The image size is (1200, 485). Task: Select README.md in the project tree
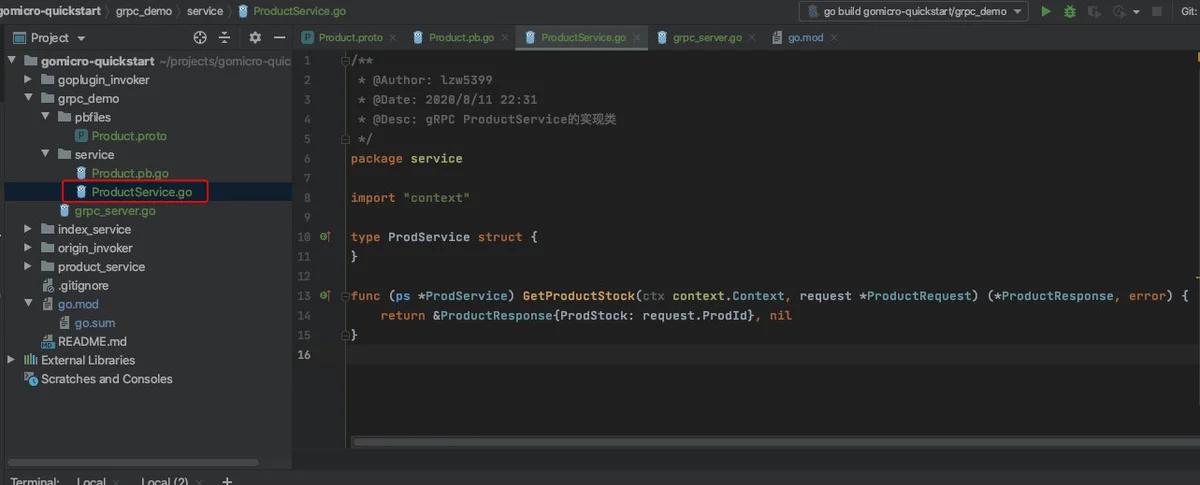pyautogui.click(x=92, y=341)
